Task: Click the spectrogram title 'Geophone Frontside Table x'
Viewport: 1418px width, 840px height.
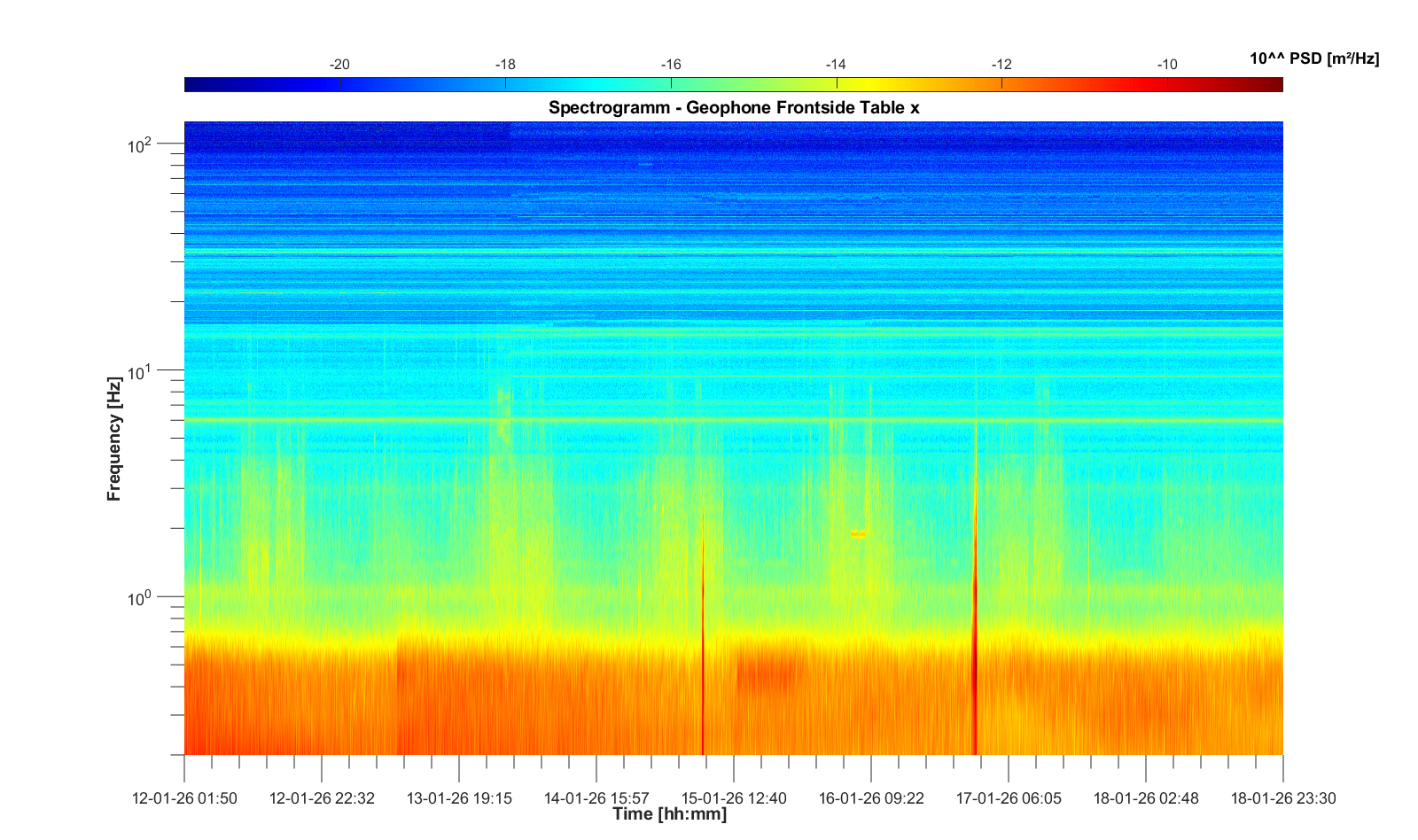Action: 734,108
